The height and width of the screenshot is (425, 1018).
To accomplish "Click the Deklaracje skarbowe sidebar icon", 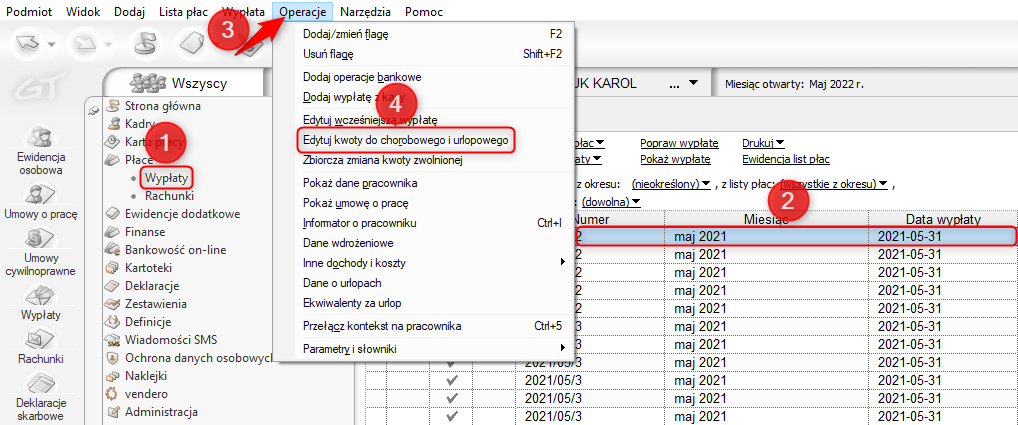I will [40, 386].
